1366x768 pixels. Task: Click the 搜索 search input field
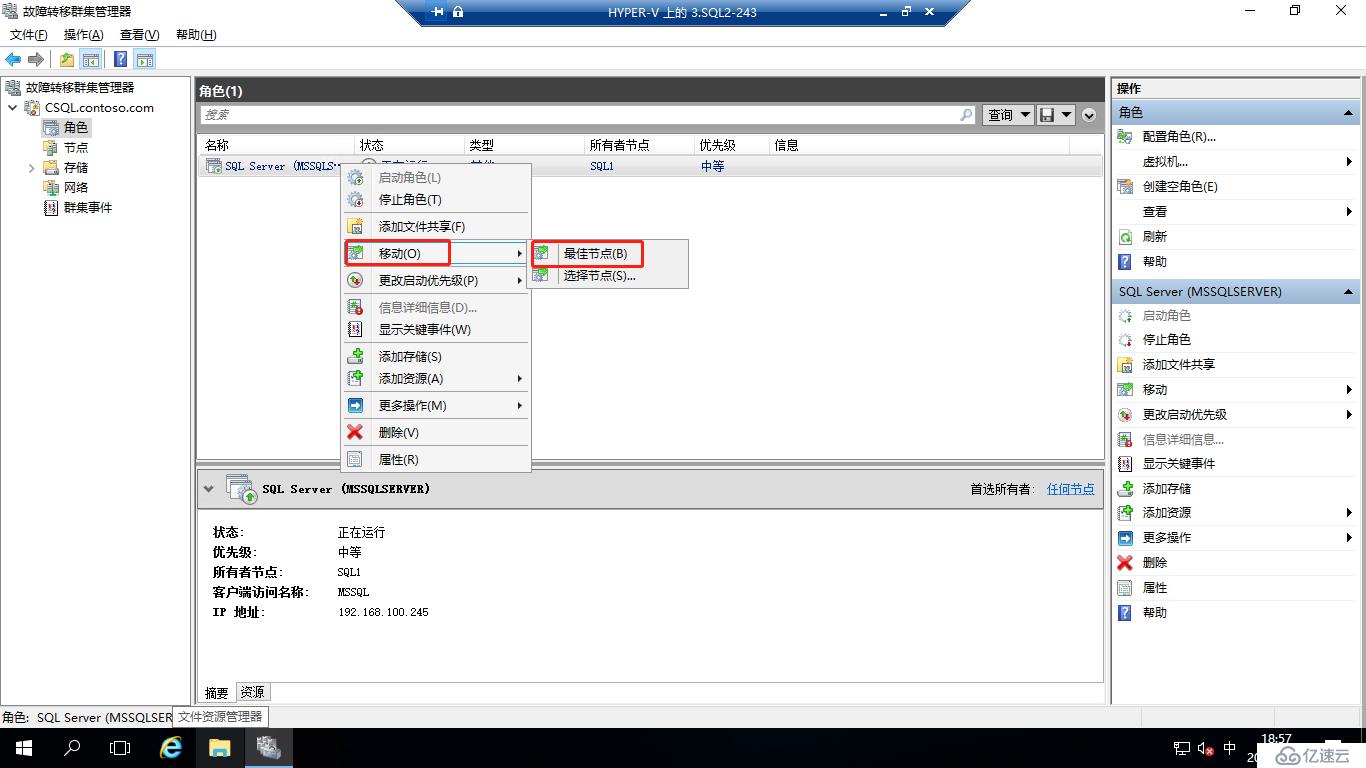[588, 115]
